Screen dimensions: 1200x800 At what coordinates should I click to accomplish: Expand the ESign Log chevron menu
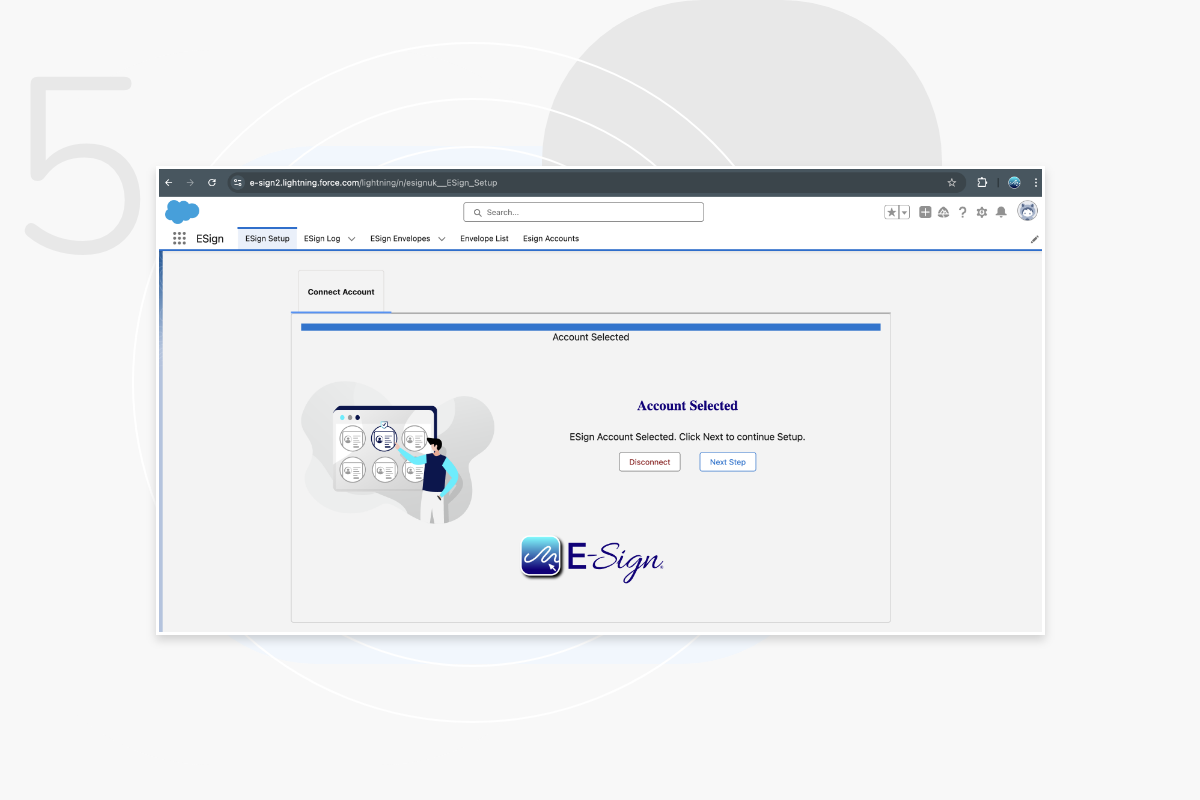(x=351, y=239)
